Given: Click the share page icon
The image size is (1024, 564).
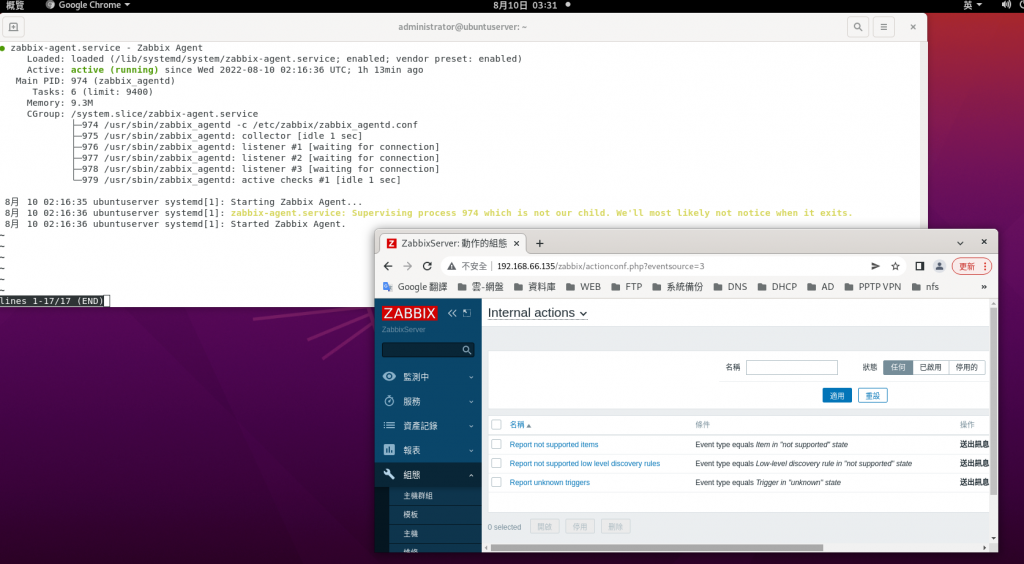Looking at the screenshot, I should 876,266.
